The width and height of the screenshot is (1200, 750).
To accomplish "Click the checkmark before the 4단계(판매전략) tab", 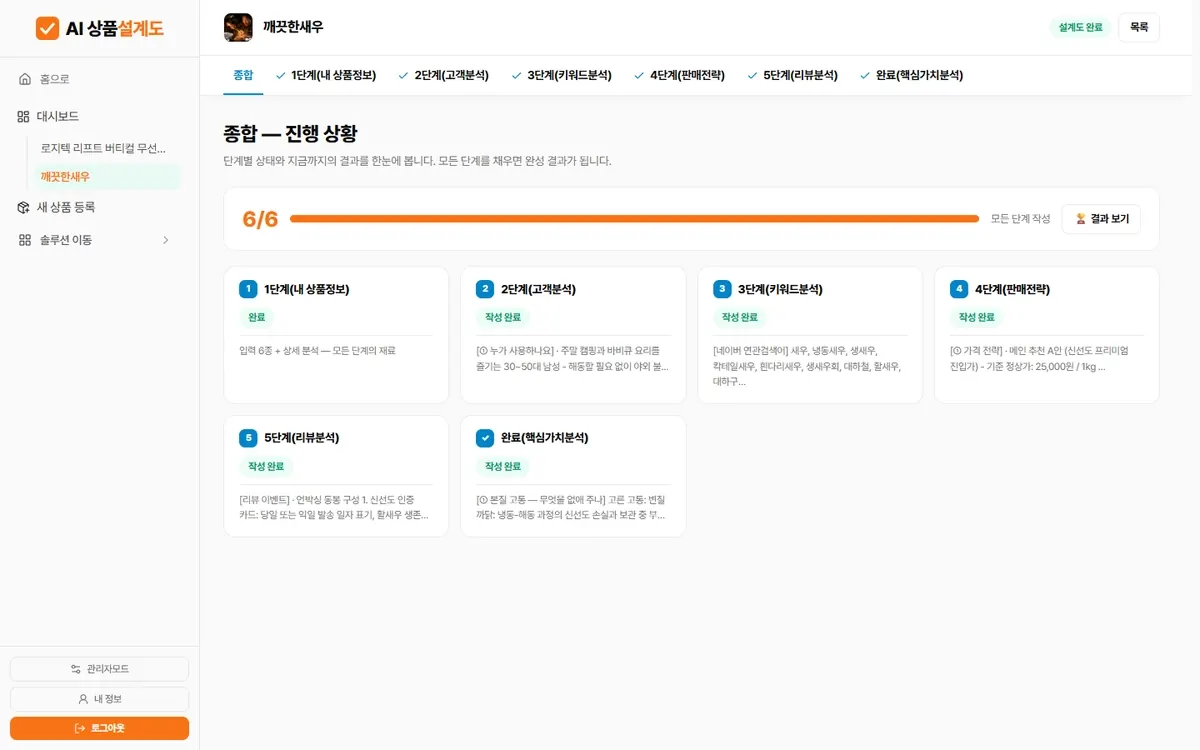I will pyautogui.click(x=639, y=75).
